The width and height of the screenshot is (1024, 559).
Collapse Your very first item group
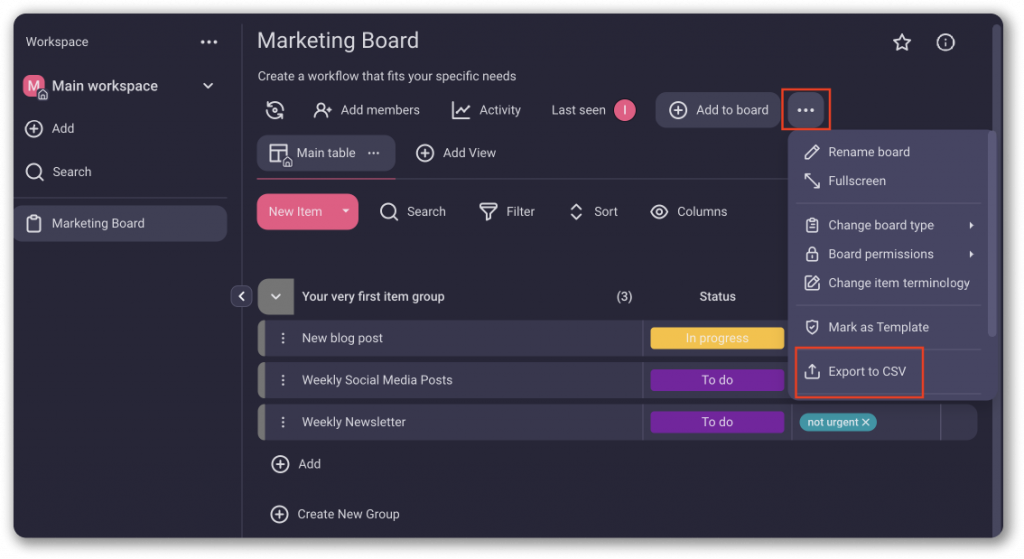[276, 296]
